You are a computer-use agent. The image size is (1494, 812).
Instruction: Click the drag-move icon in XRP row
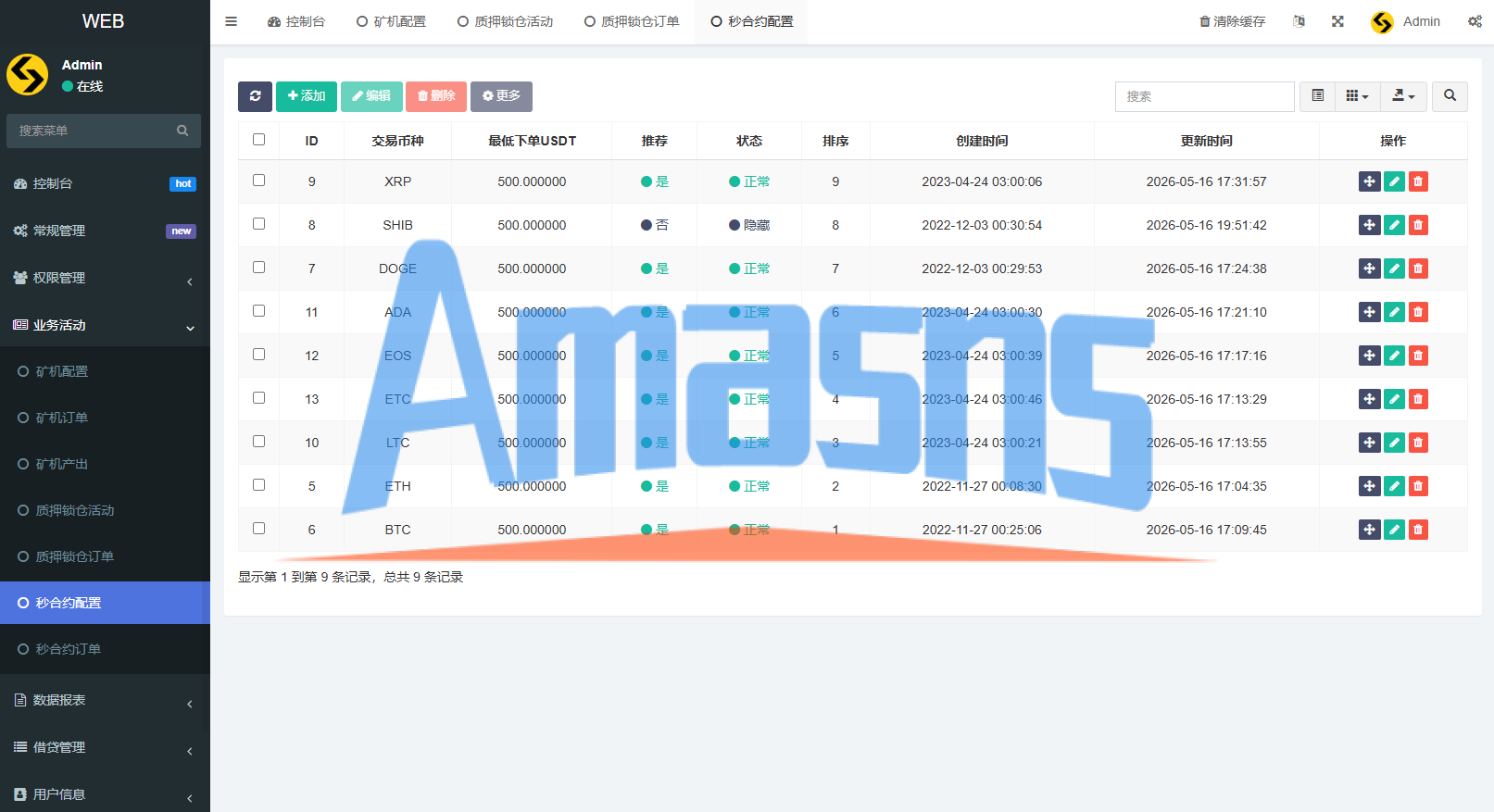click(1369, 181)
